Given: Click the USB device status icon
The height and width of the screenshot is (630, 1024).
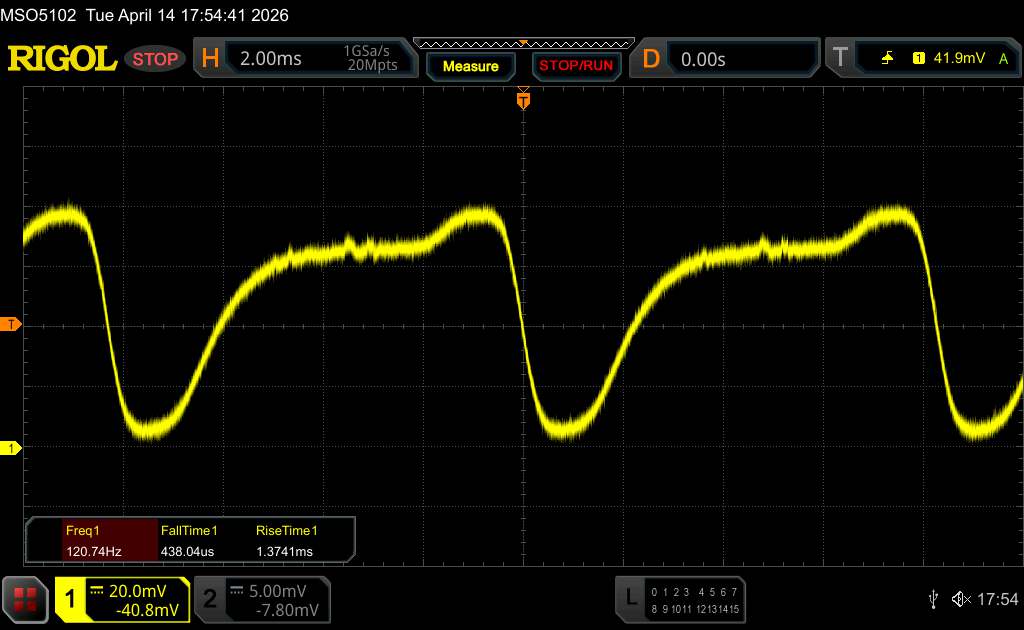Looking at the screenshot, I should [x=933, y=598].
